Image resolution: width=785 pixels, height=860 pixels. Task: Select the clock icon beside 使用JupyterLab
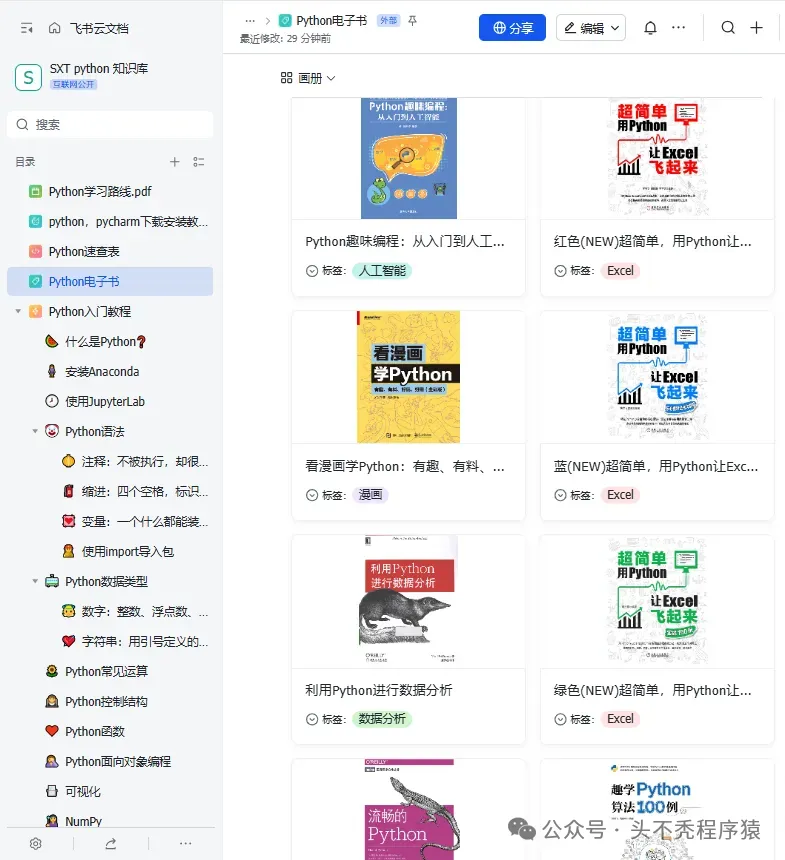click(52, 401)
